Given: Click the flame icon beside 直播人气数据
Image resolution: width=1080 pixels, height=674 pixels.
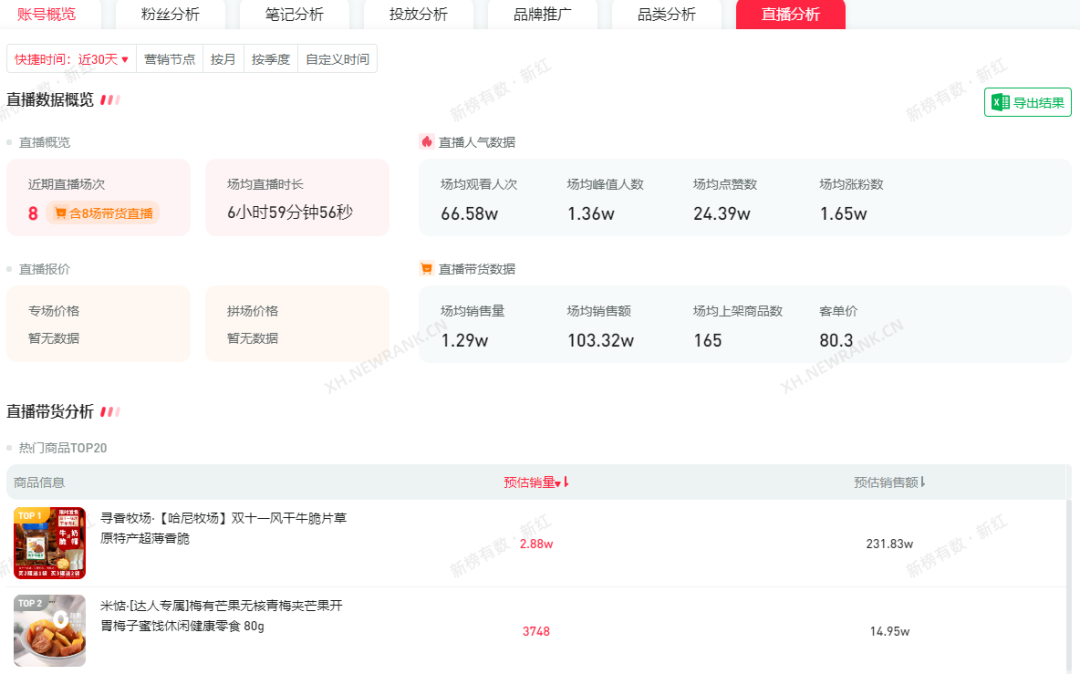Looking at the screenshot, I should point(427,142).
